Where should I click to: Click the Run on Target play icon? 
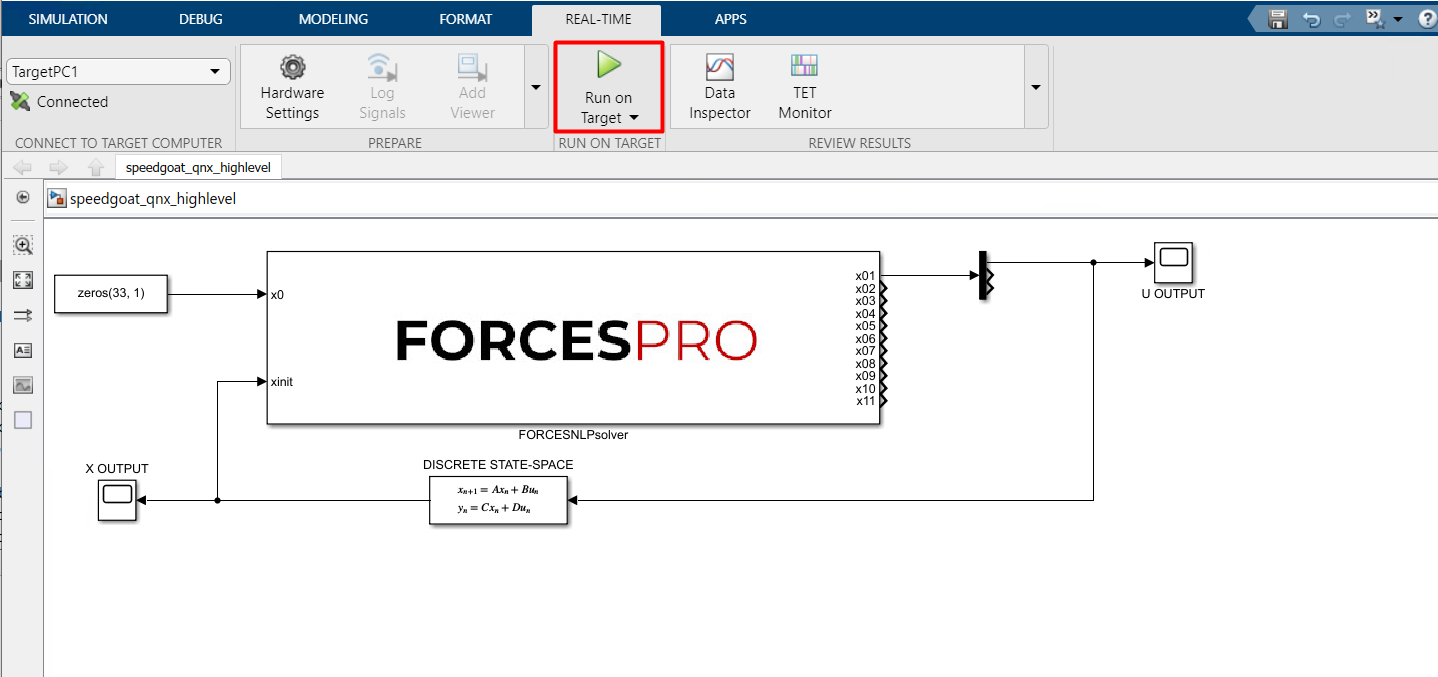[x=608, y=66]
